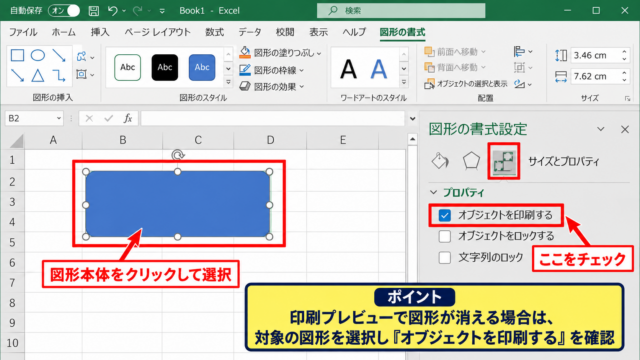Switch to the ページ レイアウト tab
The width and height of the screenshot is (640, 360).
(158, 32)
